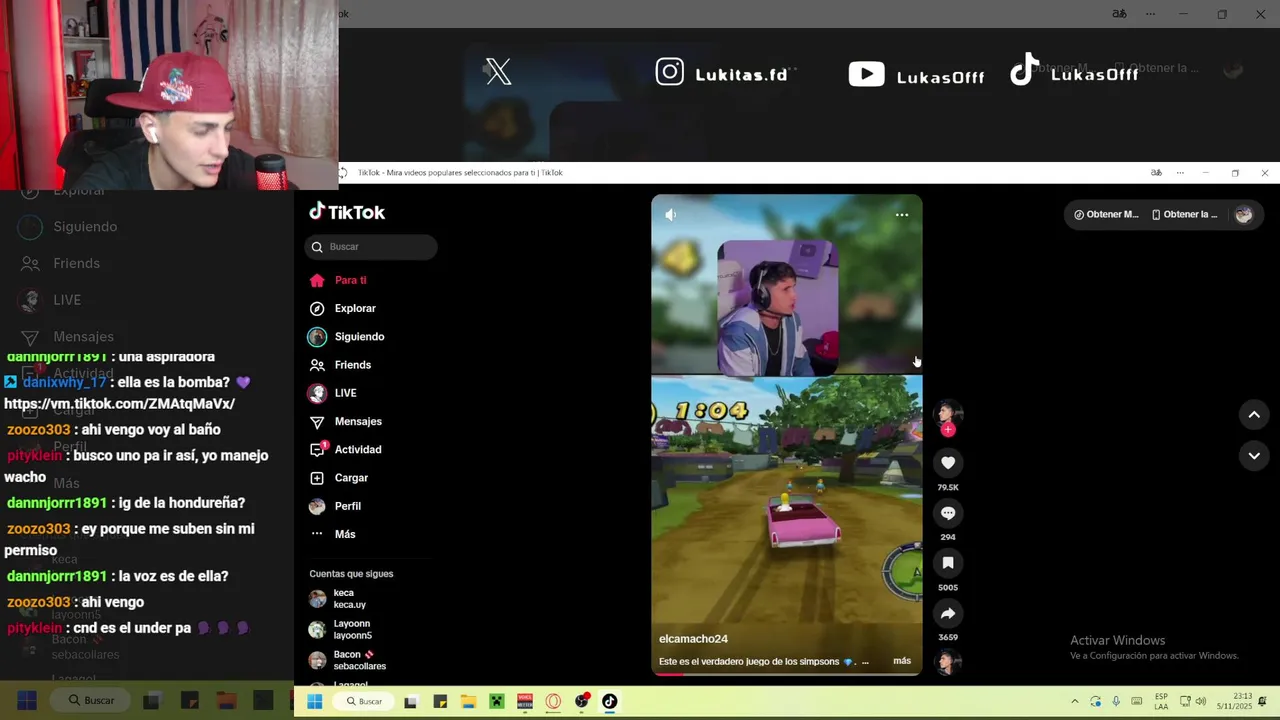Click the Obtener la ... app button
The width and height of the screenshot is (1280, 720).
tap(1185, 215)
